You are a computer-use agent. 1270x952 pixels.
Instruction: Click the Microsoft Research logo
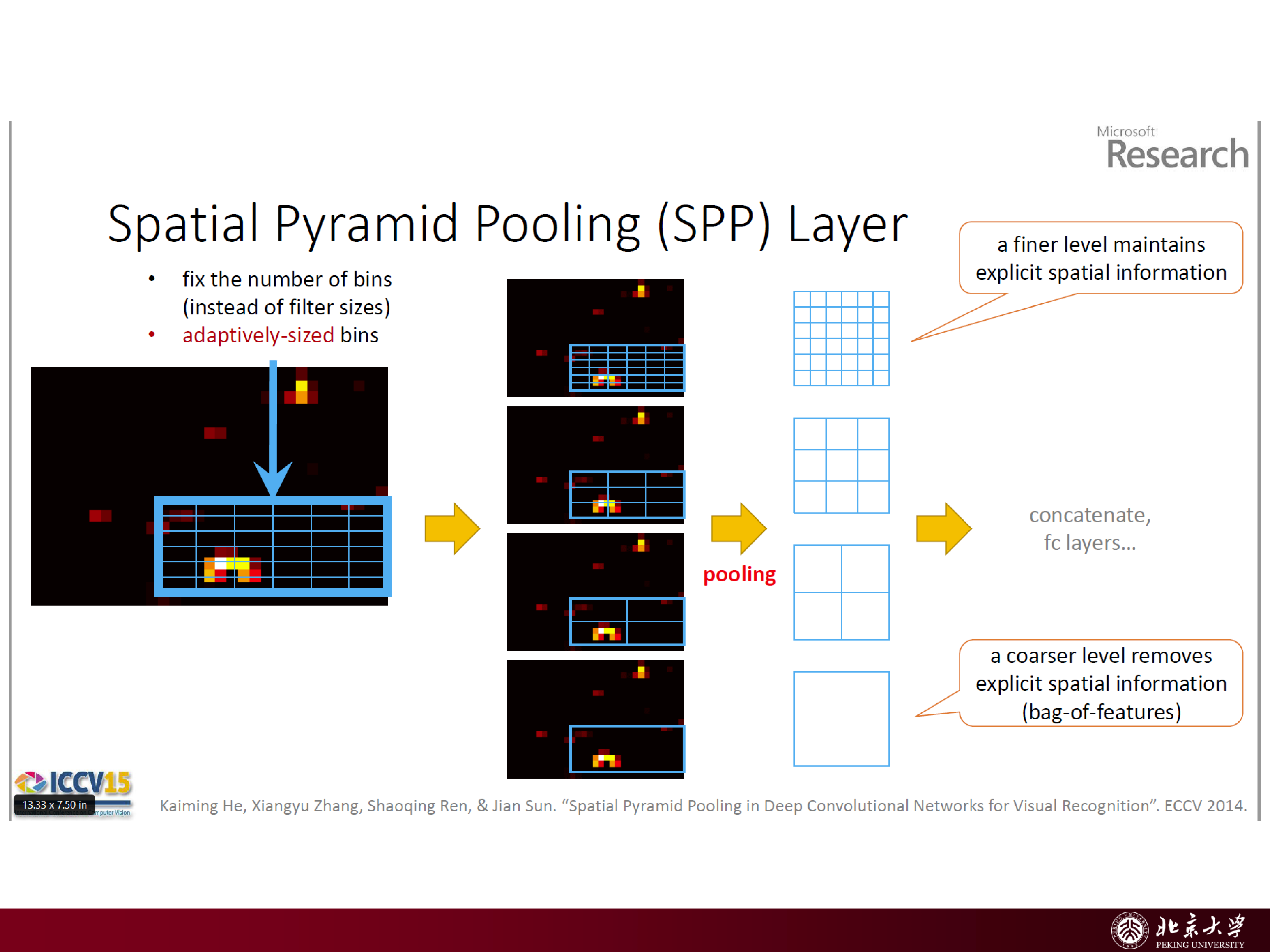point(1173,148)
